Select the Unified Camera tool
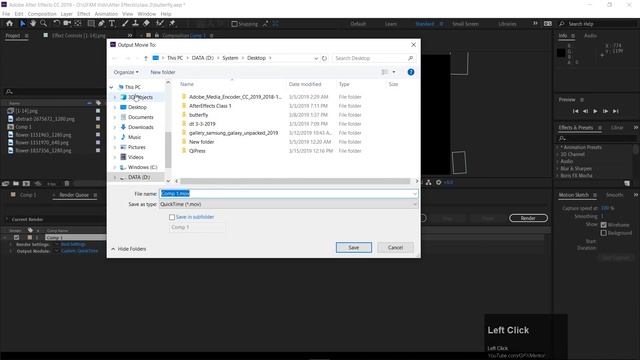This screenshot has height=360, width=640. [x=67, y=24]
